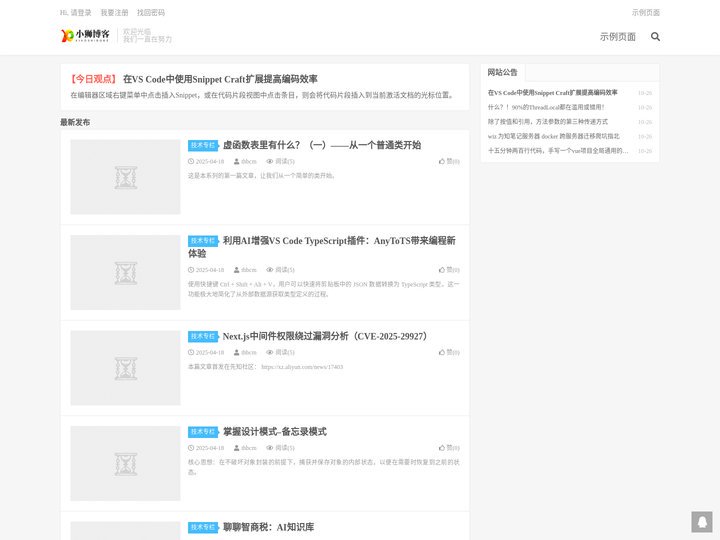Open 示例页面 in the main navigation bar
The height and width of the screenshot is (540, 720).
click(x=618, y=37)
